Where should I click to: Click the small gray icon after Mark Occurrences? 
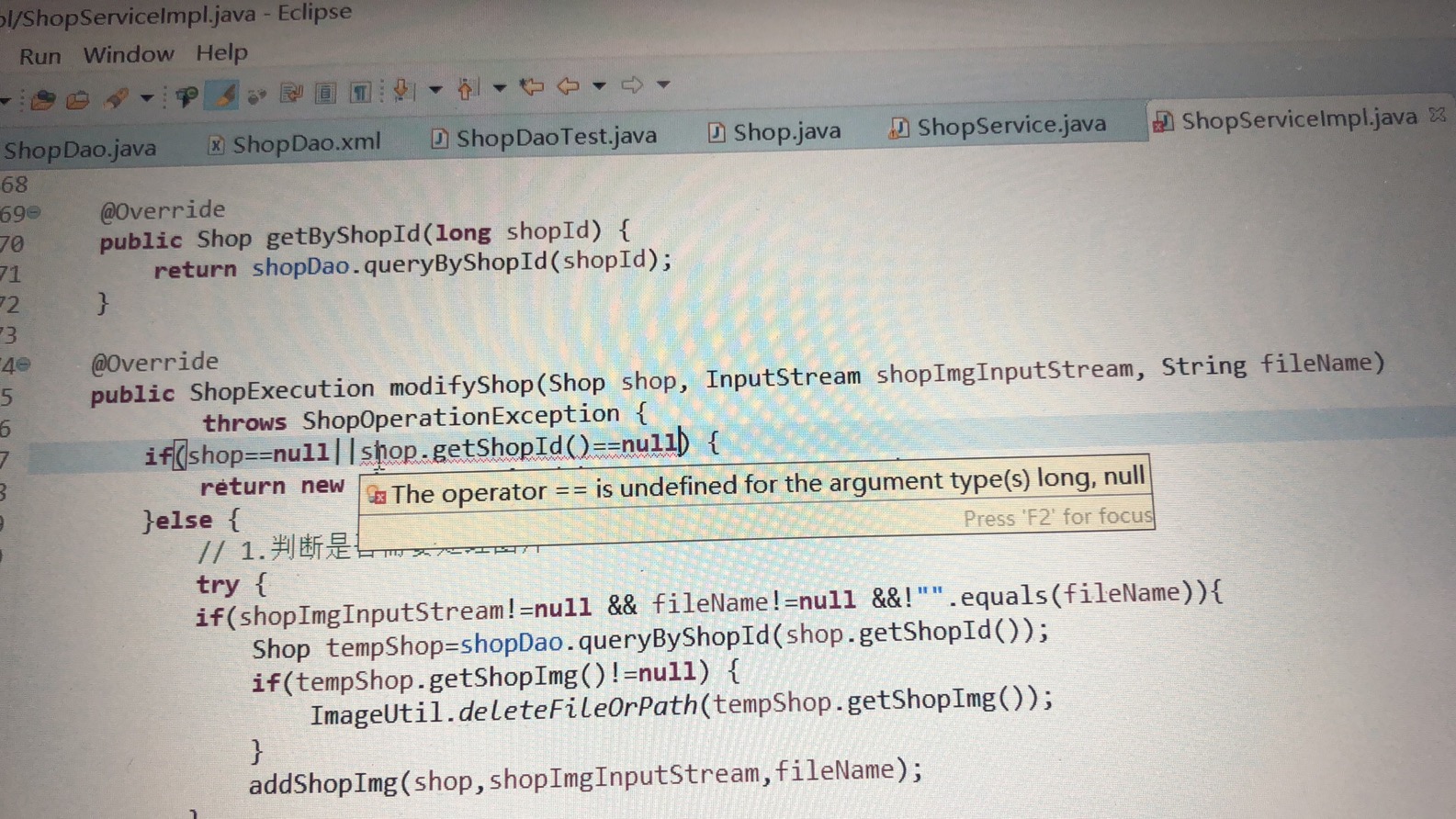pos(256,95)
